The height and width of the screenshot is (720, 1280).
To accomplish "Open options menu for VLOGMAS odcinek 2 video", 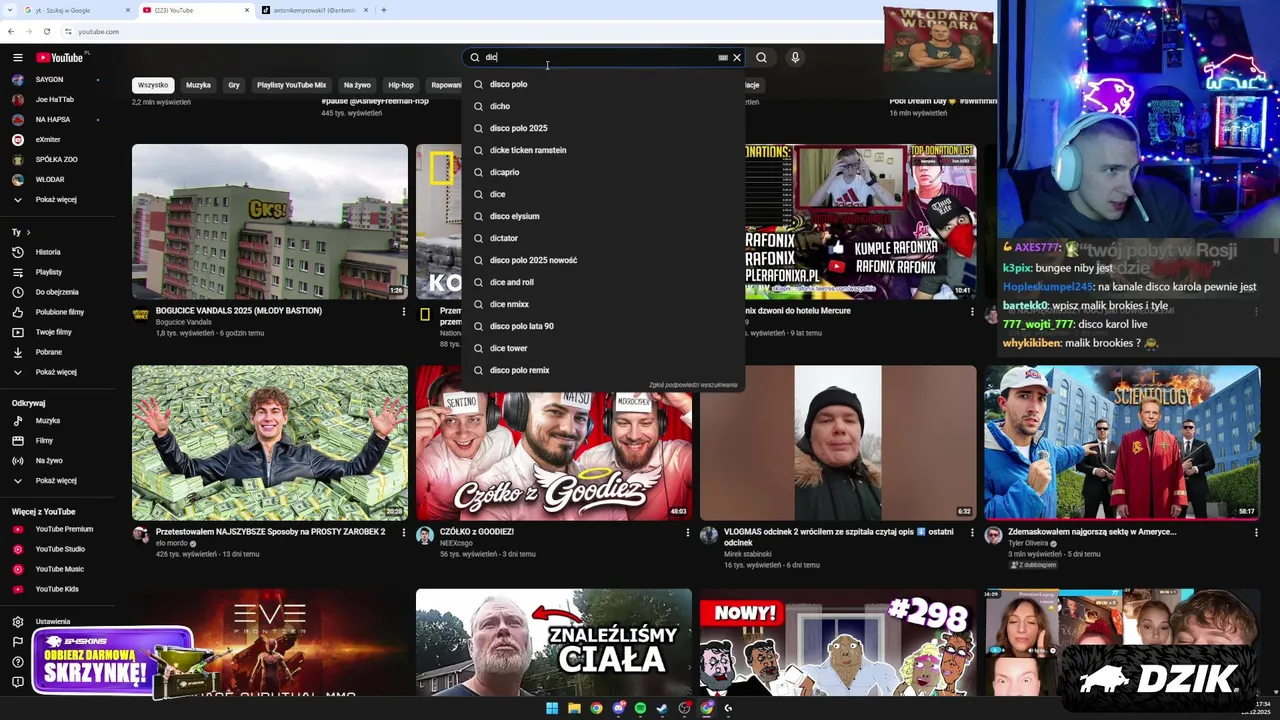I will (x=972, y=533).
